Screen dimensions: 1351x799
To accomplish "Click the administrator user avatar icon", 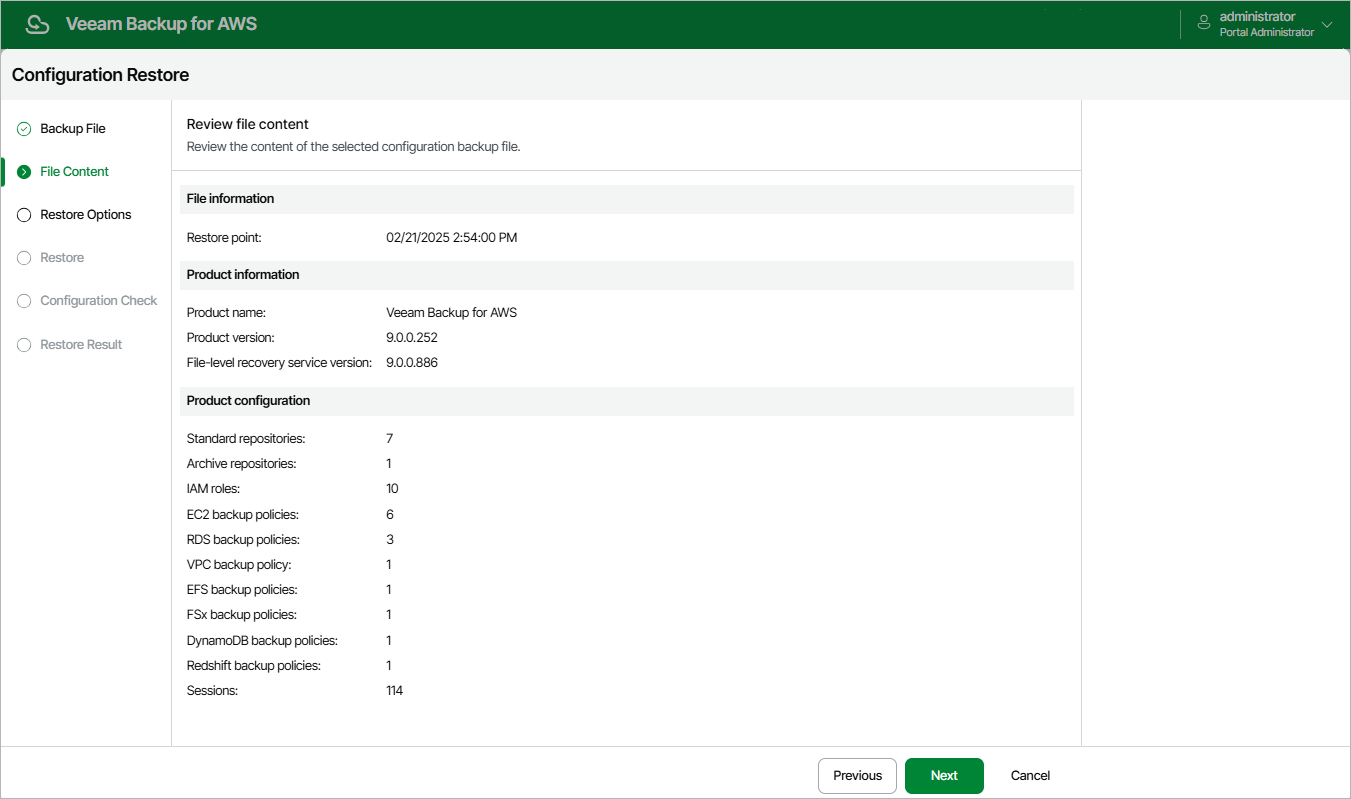I will pos(1202,24).
